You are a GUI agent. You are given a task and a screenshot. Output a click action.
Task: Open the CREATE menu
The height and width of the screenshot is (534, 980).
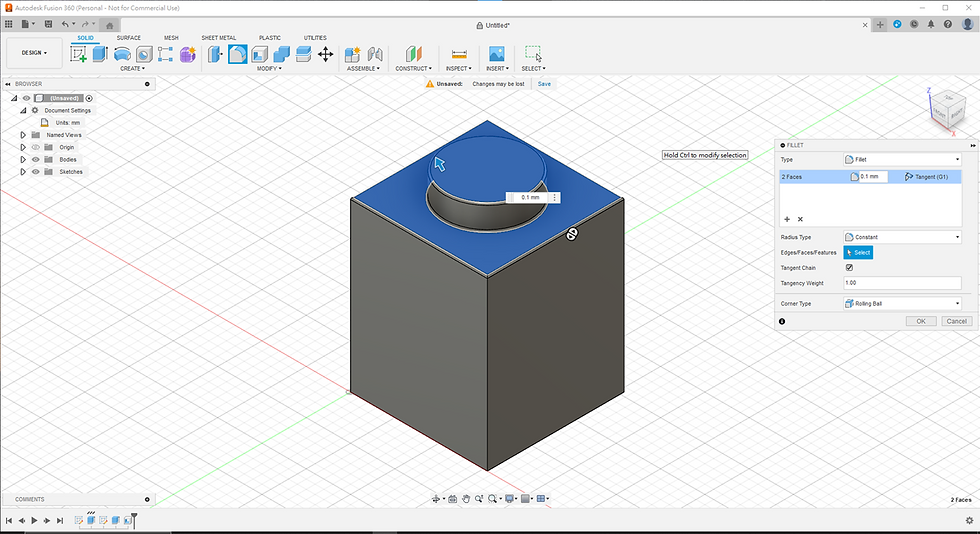click(132, 69)
